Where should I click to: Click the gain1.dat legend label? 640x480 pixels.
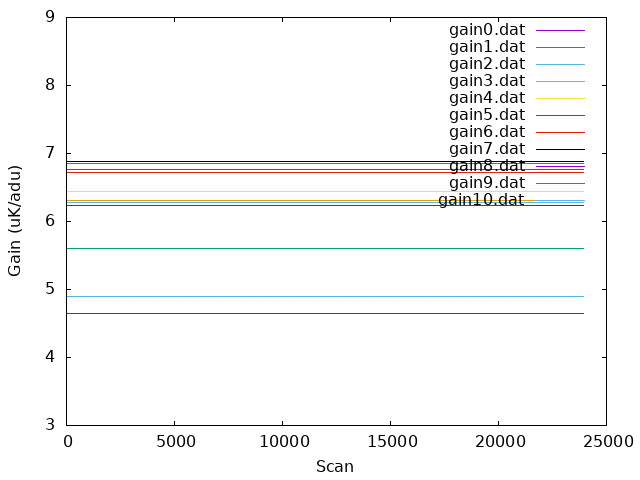click(487, 47)
